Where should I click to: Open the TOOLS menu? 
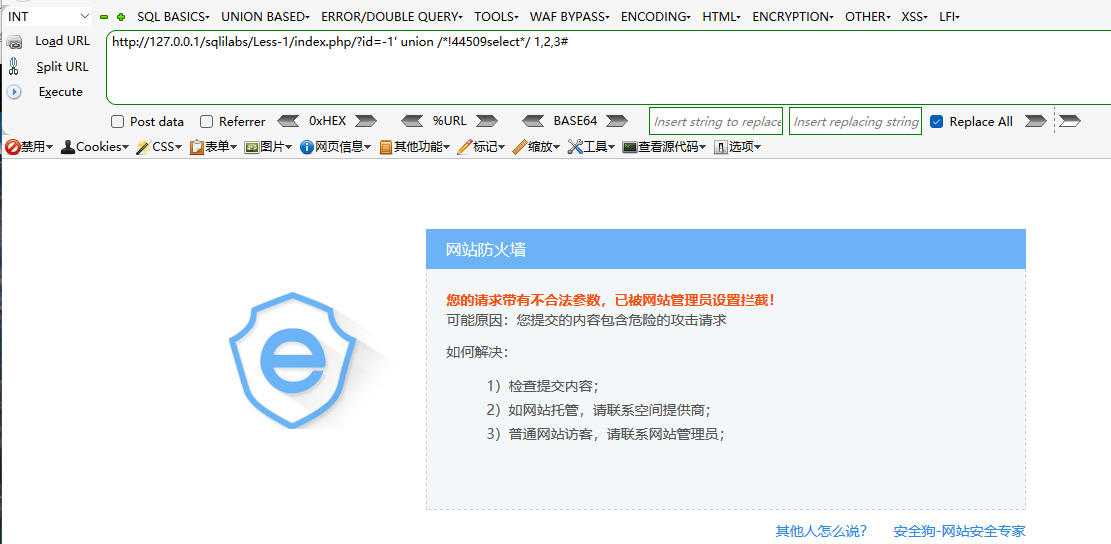click(x=497, y=17)
